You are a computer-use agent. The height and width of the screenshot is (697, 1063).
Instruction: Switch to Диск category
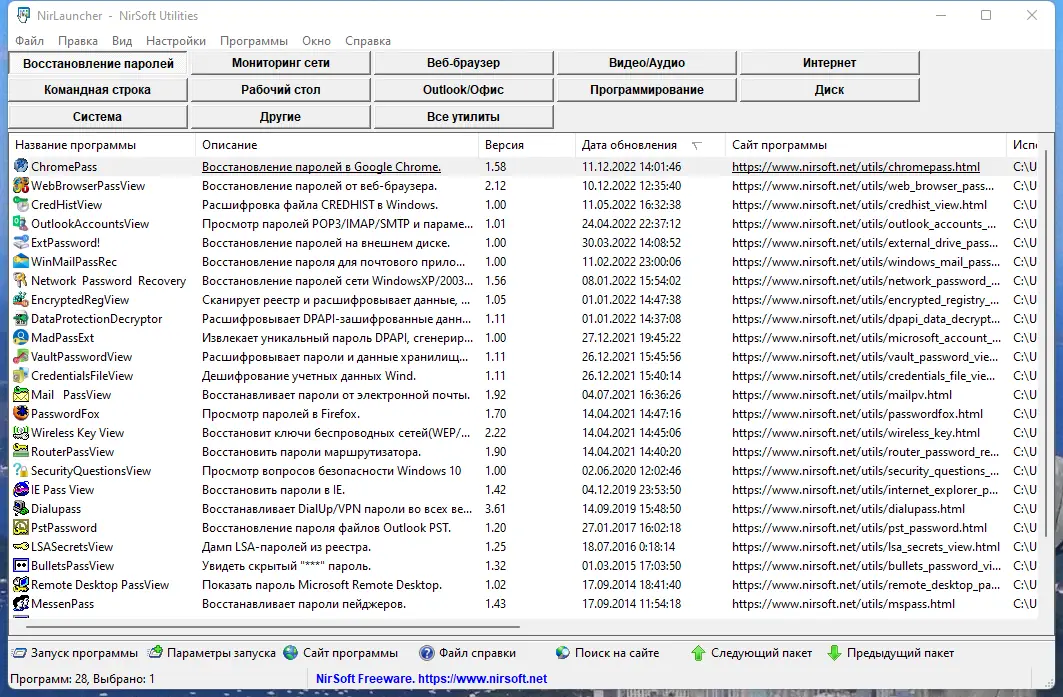click(x=830, y=89)
